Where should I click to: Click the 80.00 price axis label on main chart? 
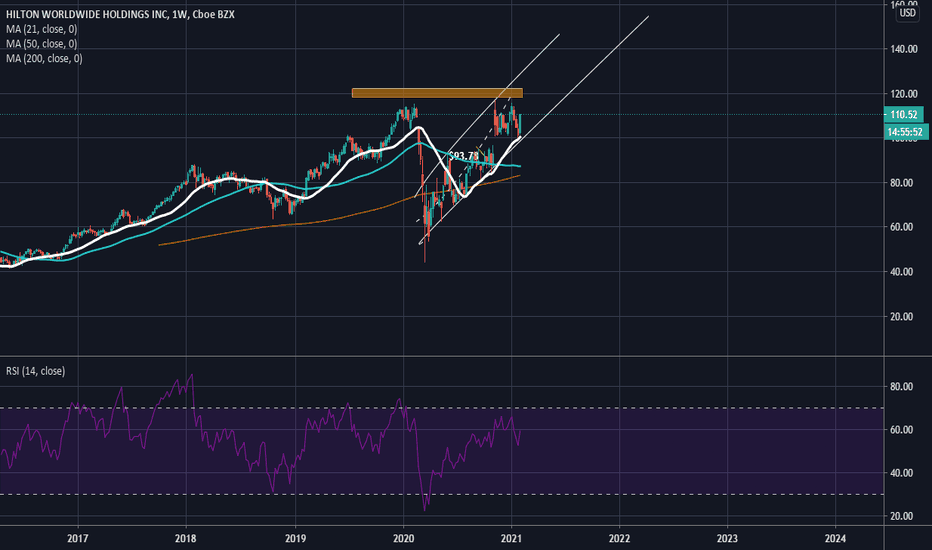pyautogui.click(x=901, y=183)
